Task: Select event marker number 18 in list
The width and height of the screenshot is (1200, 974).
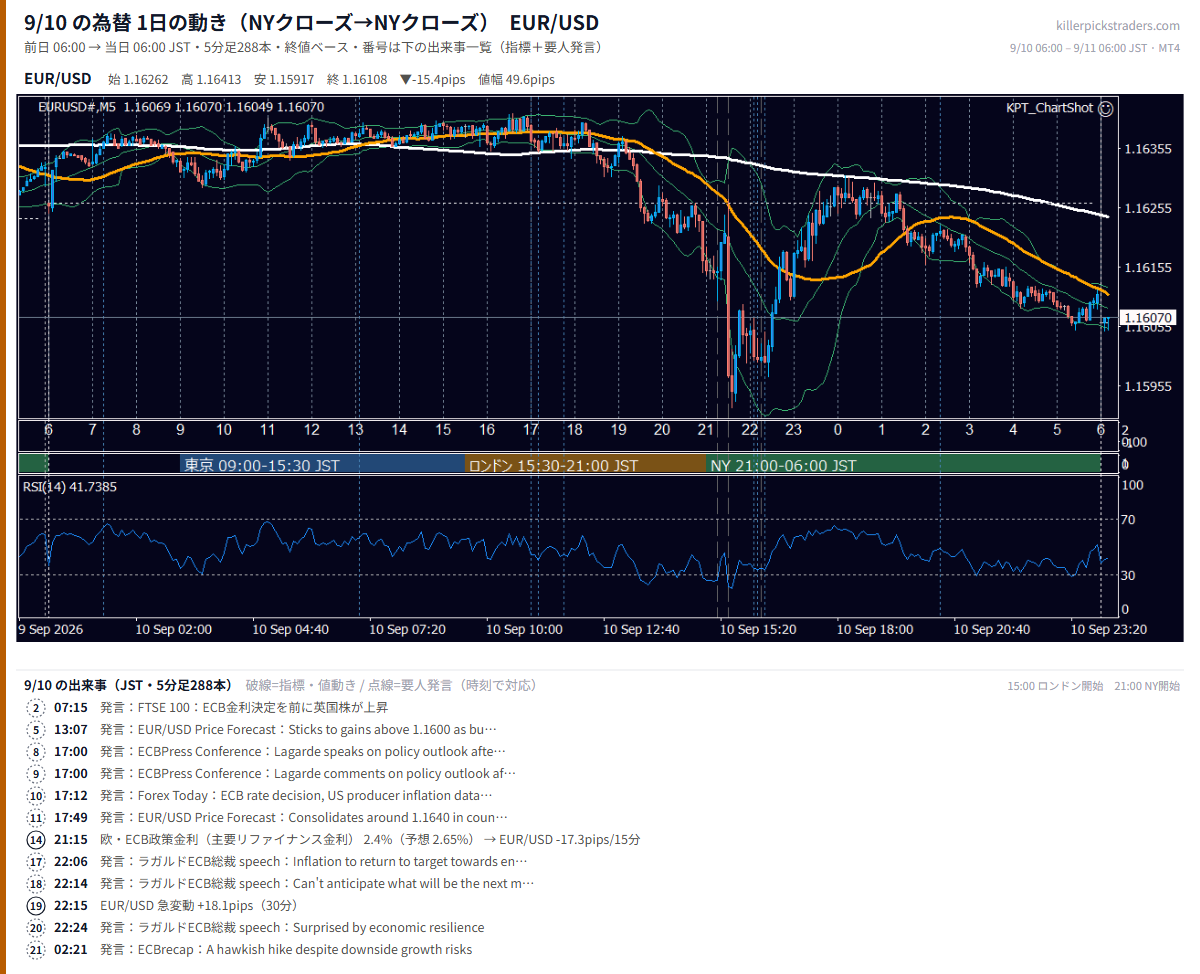Action: (36, 884)
